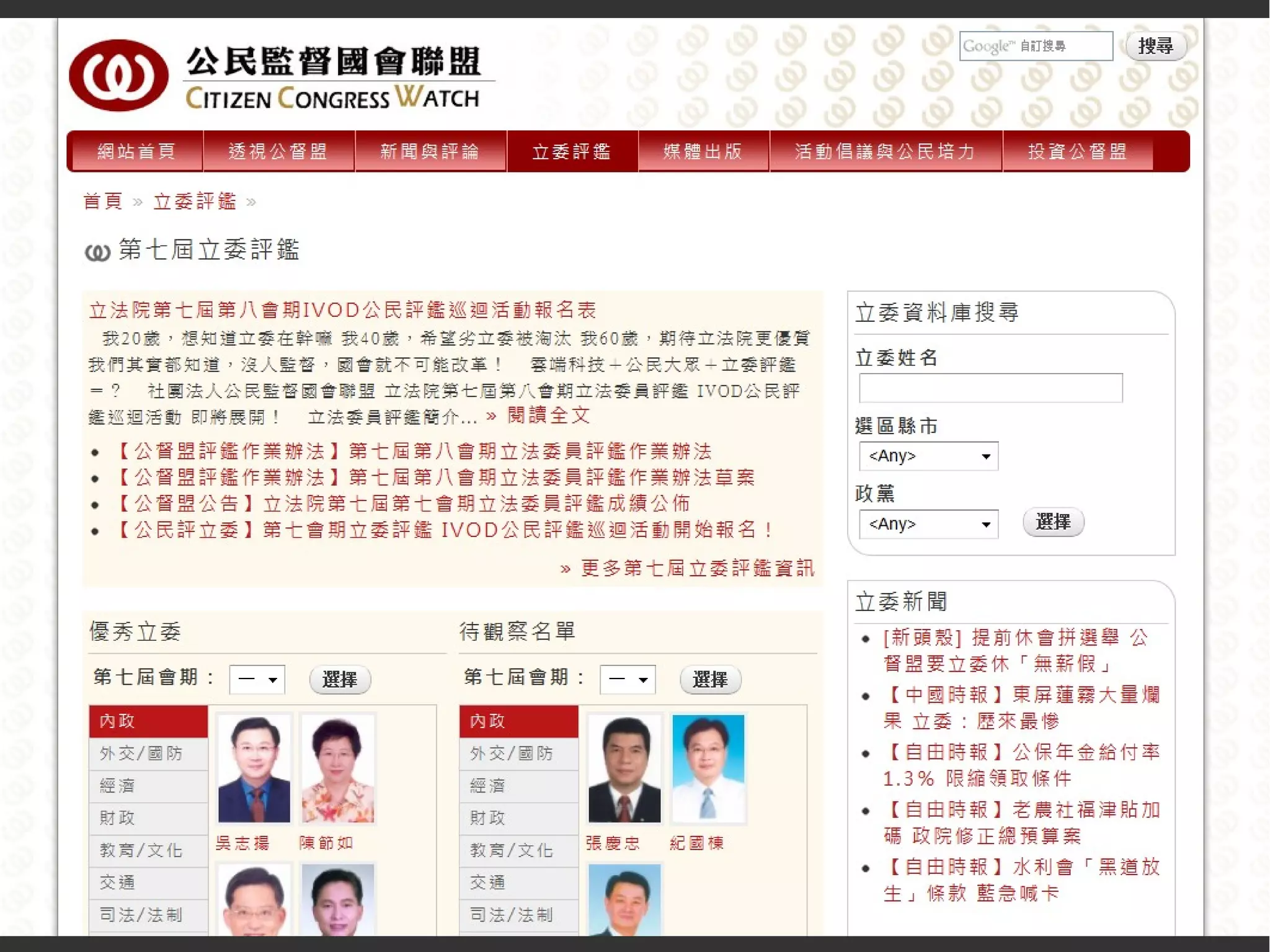Image resolution: width=1270 pixels, height=952 pixels.
Task: Select 教育/文化 tab under 優秀立委
Action: point(148,850)
